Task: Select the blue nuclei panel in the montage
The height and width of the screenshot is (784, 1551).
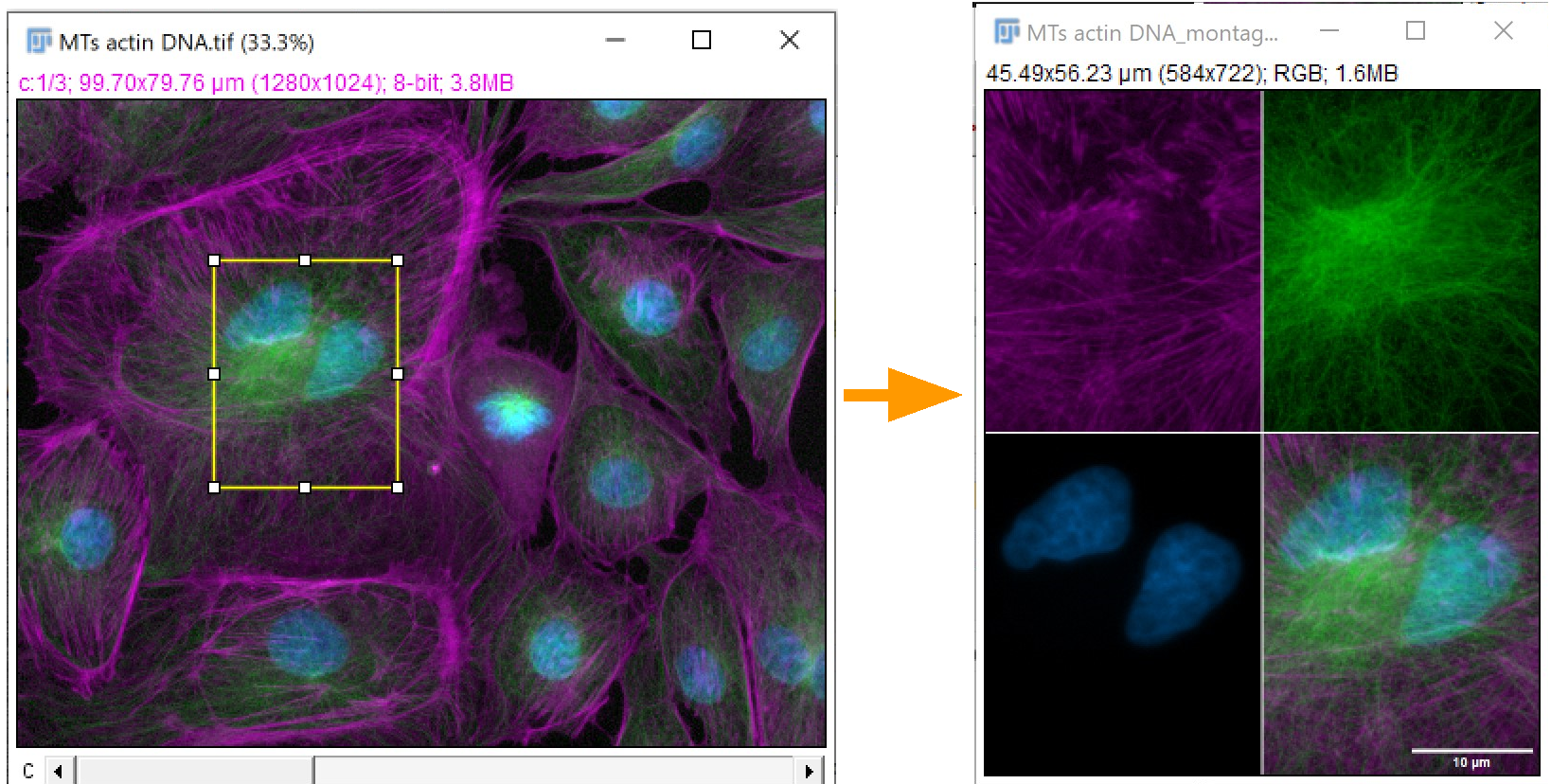Action: coord(1122,604)
